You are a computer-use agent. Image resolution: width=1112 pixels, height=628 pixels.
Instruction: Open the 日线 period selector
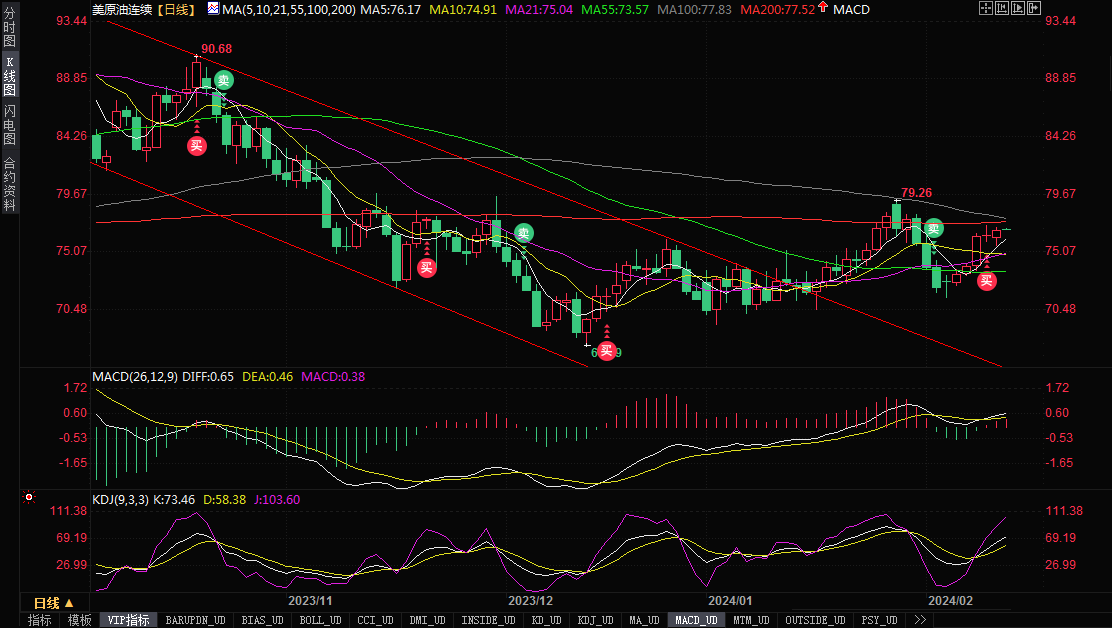pyautogui.click(x=53, y=603)
